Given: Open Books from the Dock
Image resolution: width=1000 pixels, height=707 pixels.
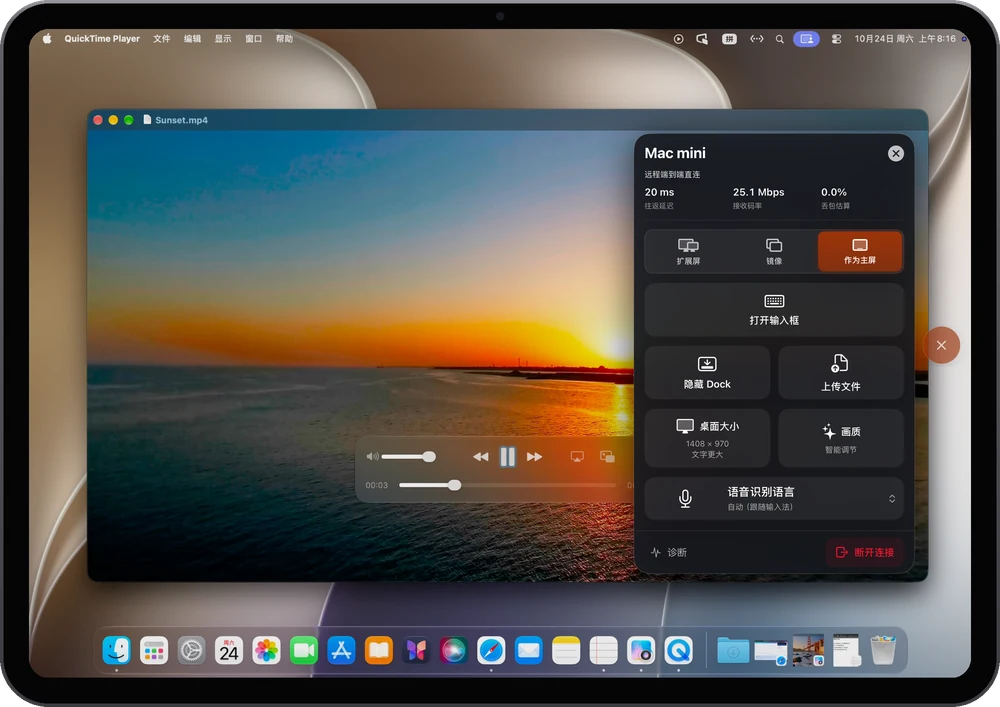Looking at the screenshot, I should click(x=379, y=650).
